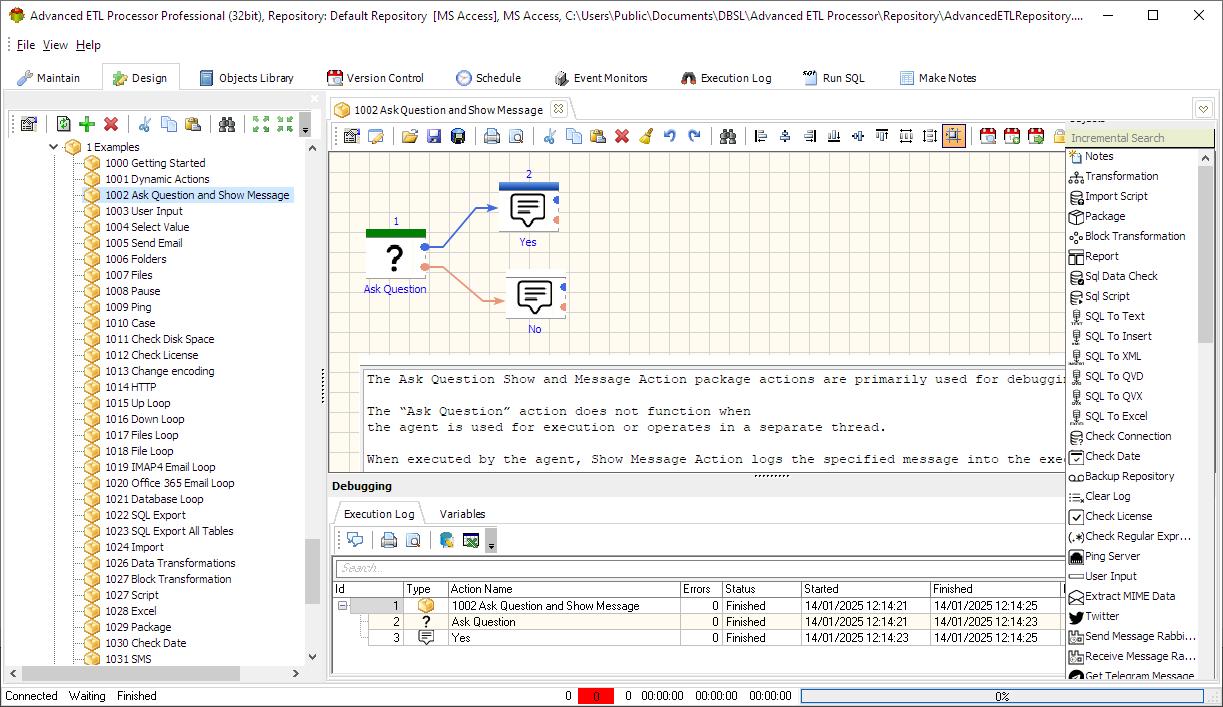Click the Sql Script object in the palette

point(1107,296)
